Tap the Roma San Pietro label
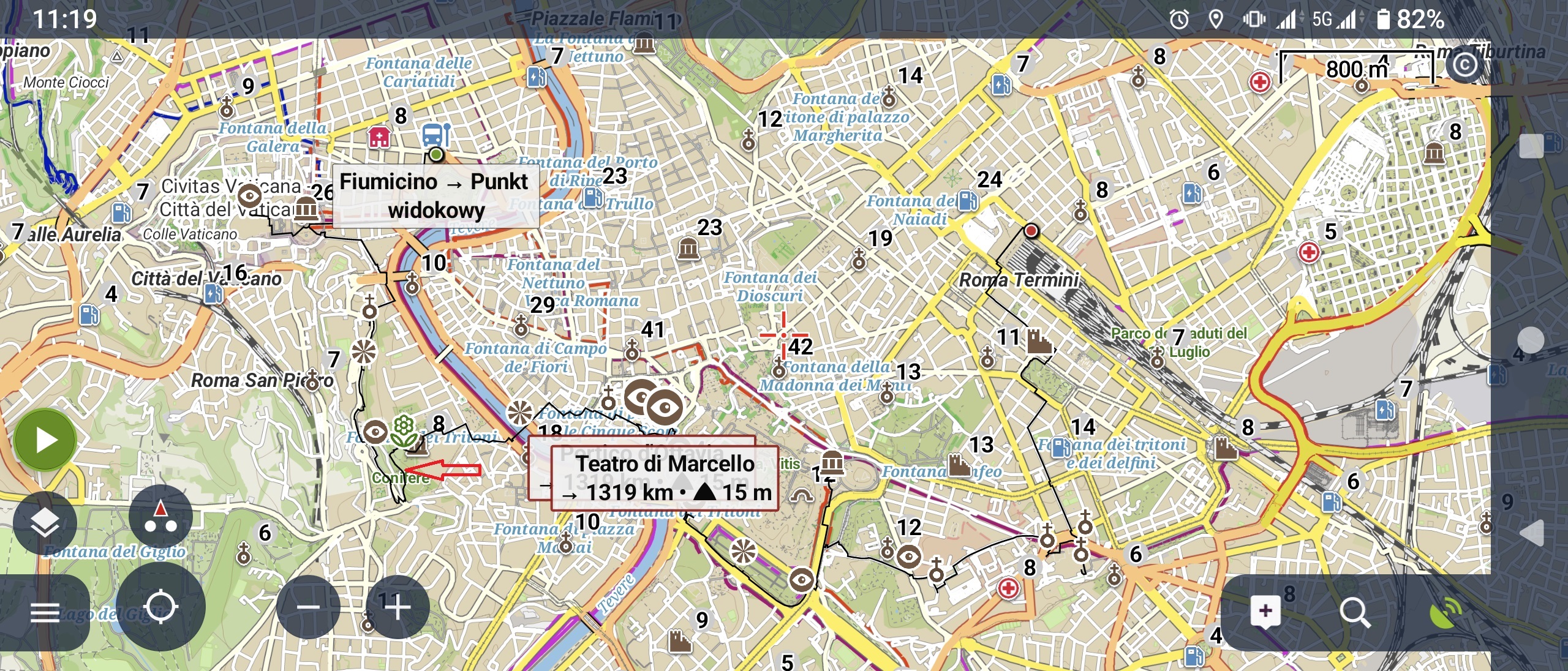This screenshot has height=671, width=1568. pyautogui.click(x=262, y=380)
